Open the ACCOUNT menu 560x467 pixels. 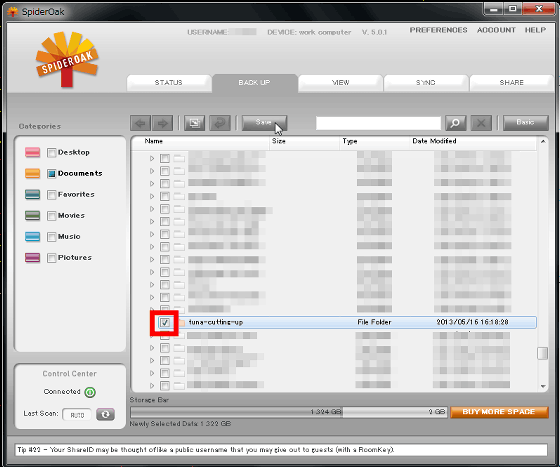(x=496, y=30)
